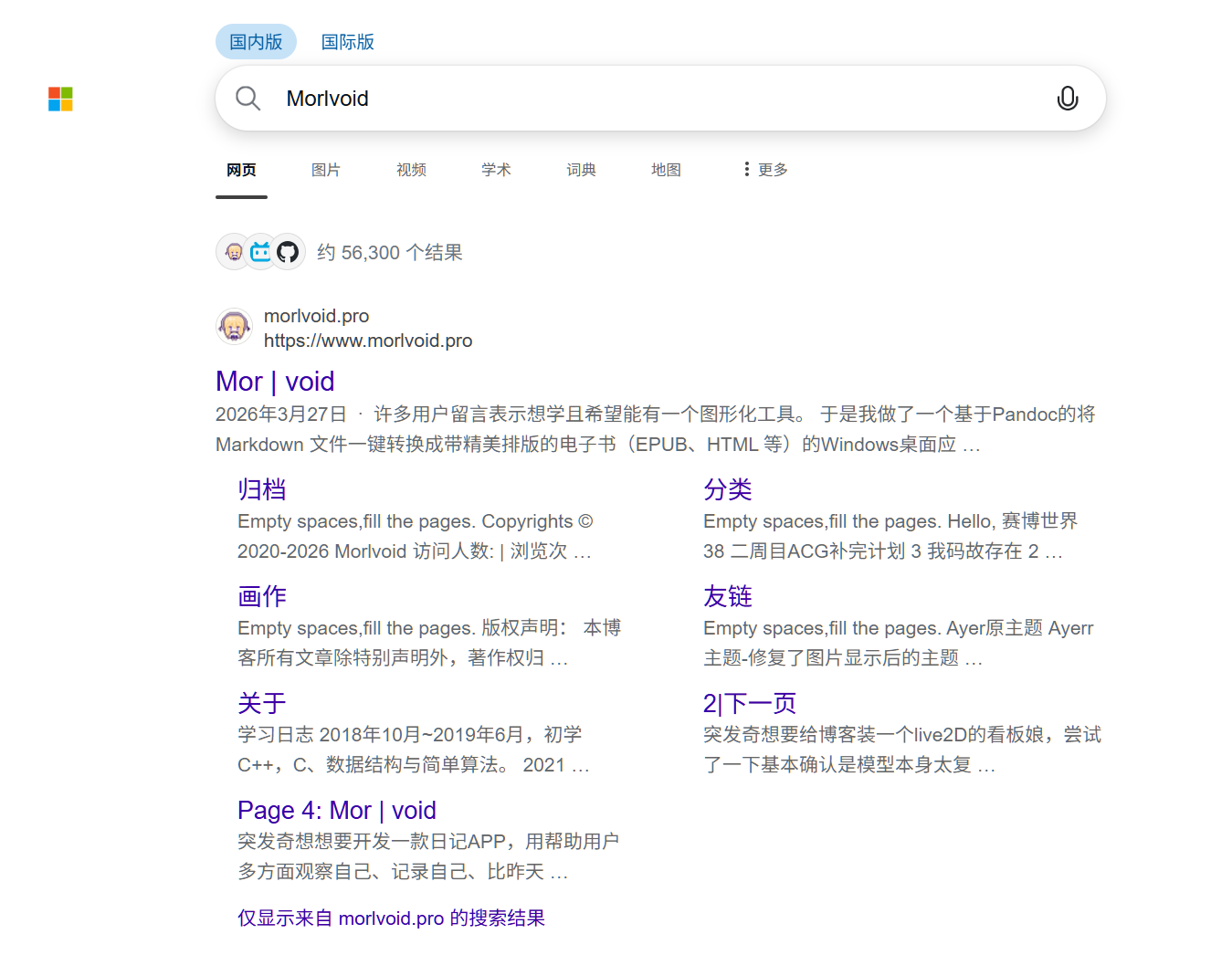Viewport: 1232px width, 955px height.
Task: Open the "Mor | void" result title
Action: [275, 382]
